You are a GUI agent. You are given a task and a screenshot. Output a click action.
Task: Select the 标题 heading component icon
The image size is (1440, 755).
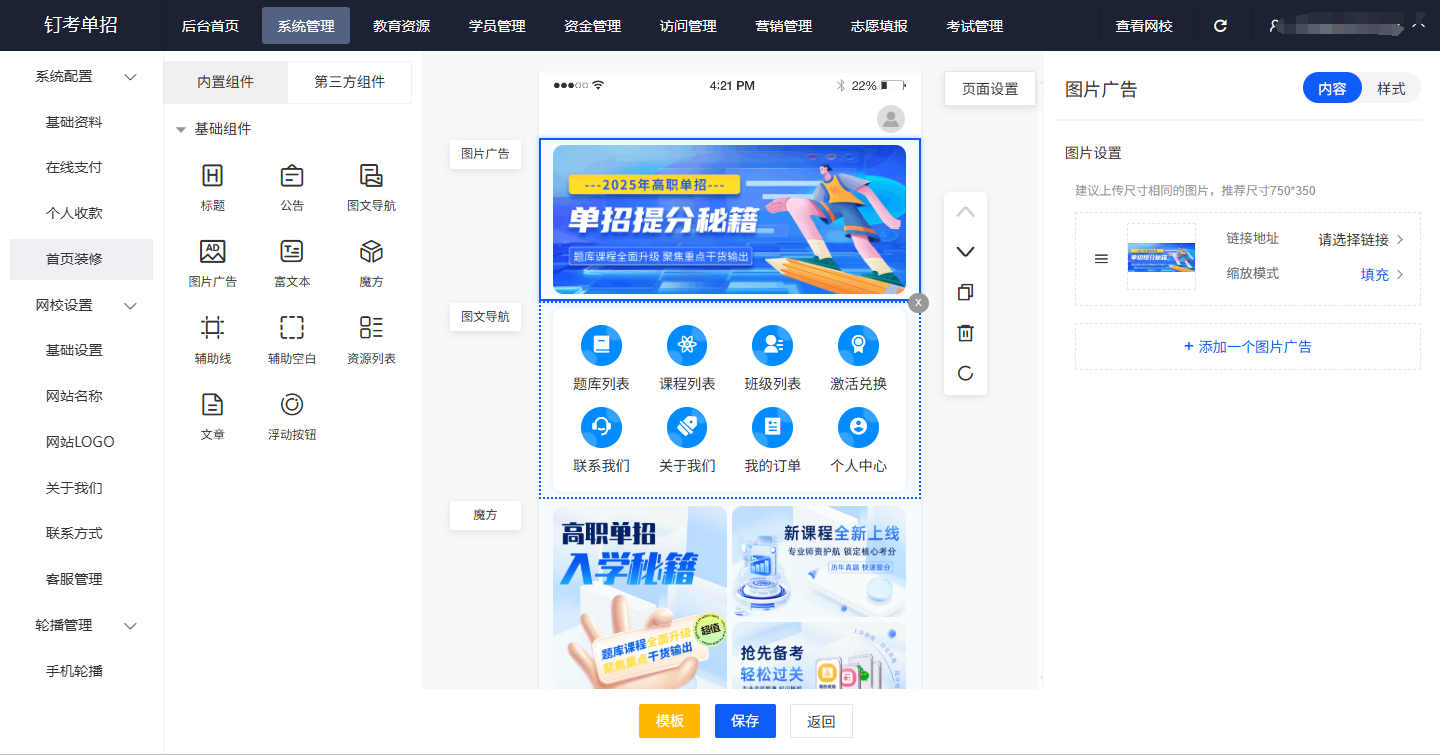pyautogui.click(x=212, y=176)
